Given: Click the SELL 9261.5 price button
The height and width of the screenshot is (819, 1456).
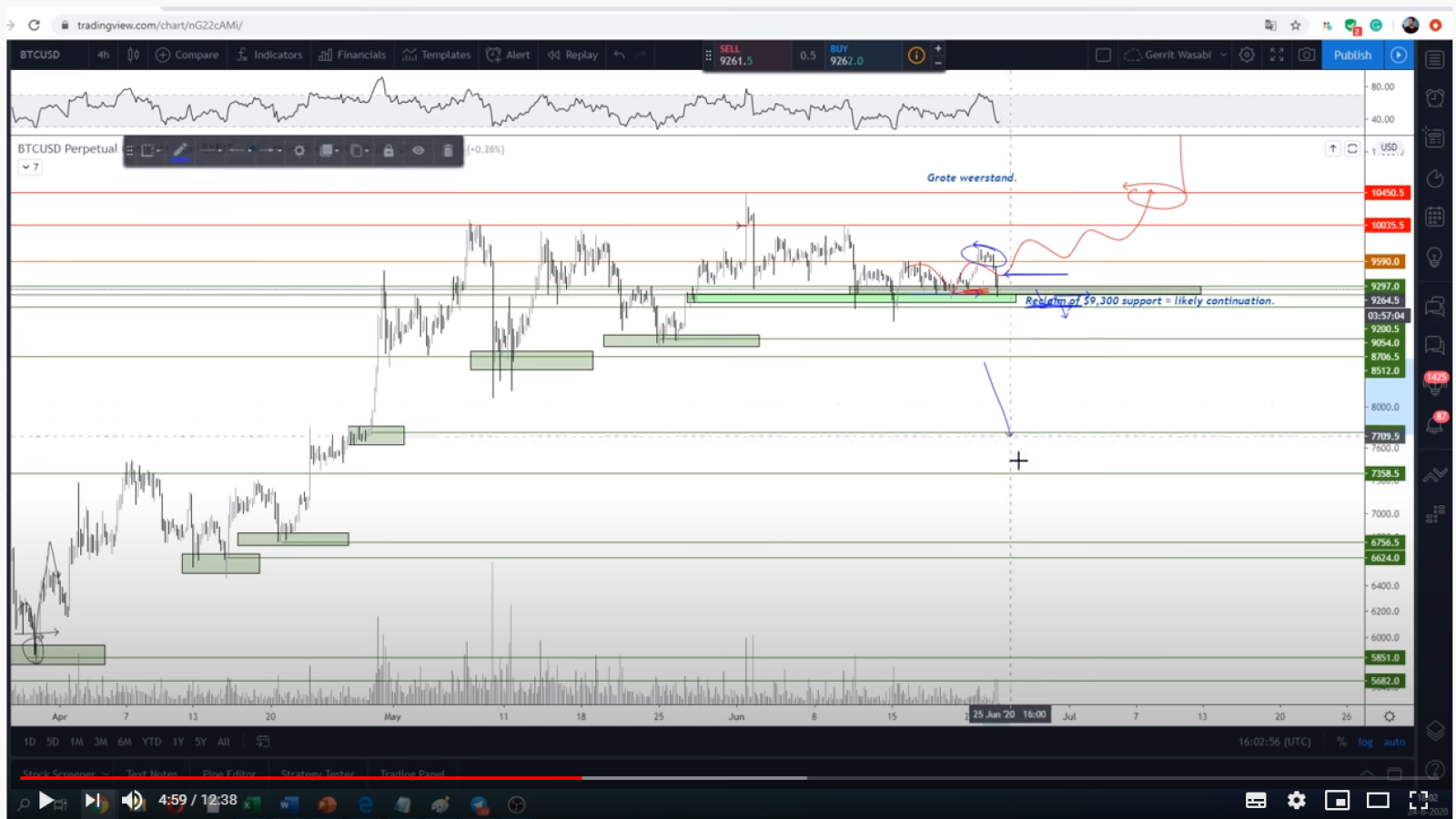Looking at the screenshot, I should click(753, 56).
